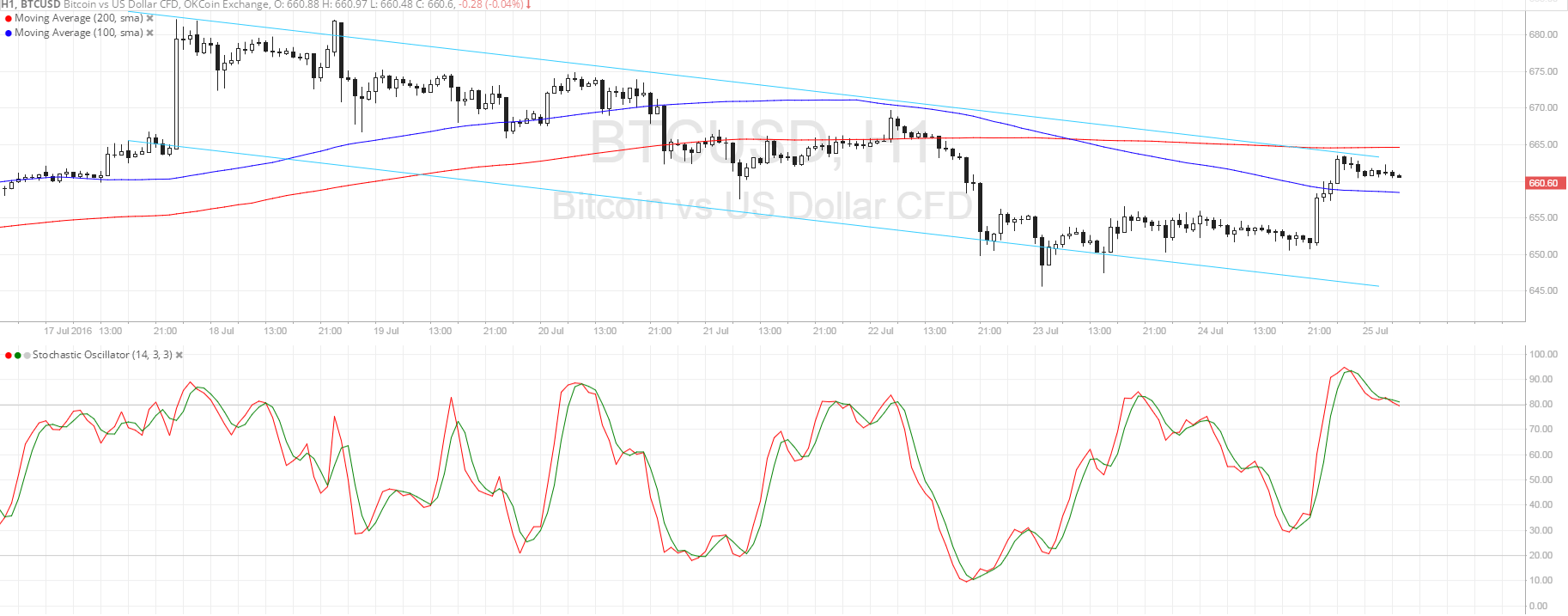Click the blue Moving Average 100 color dot
The width and height of the screenshot is (1568, 616).
tap(8, 33)
